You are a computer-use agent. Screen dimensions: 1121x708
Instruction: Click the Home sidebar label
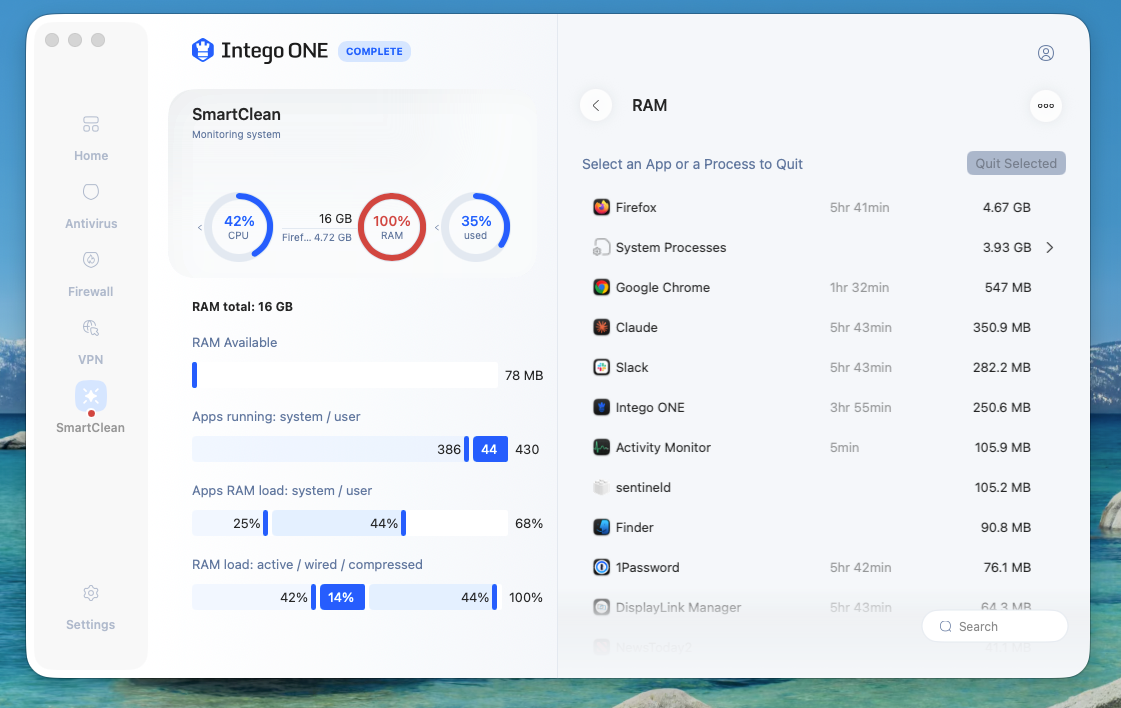click(91, 156)
